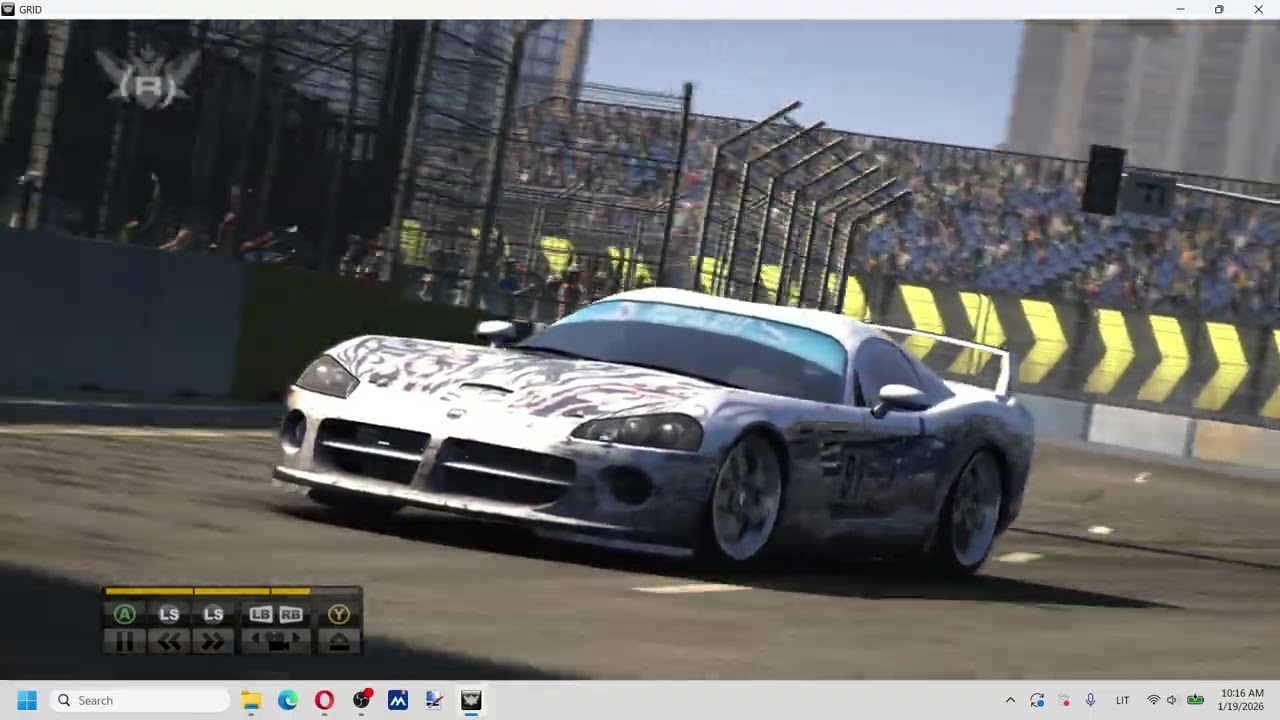The width and height of the screenshot is (1280, 720).
Task: Click the sync arrows tray icon
Action: 1037,700
